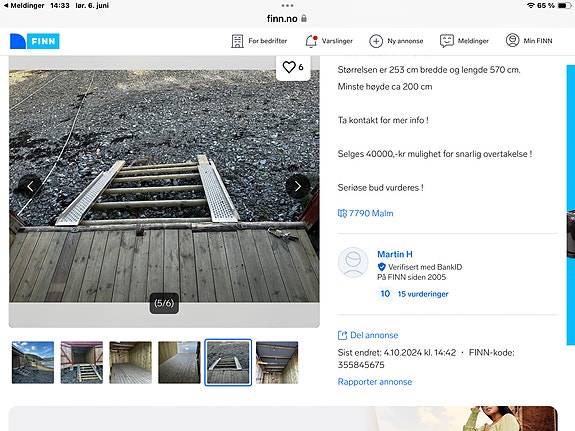This screenshot has width=575, height=431.
Task: Open For bedrifter building icon
Action: click(237, 41)
